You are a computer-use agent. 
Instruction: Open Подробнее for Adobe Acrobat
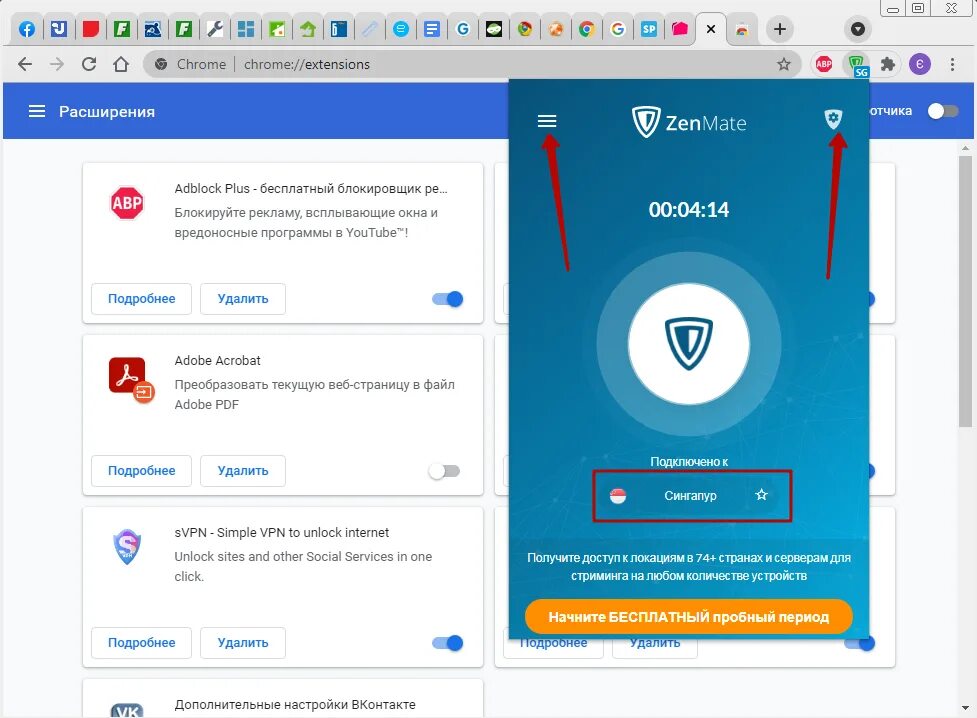(x=141, y=471)
